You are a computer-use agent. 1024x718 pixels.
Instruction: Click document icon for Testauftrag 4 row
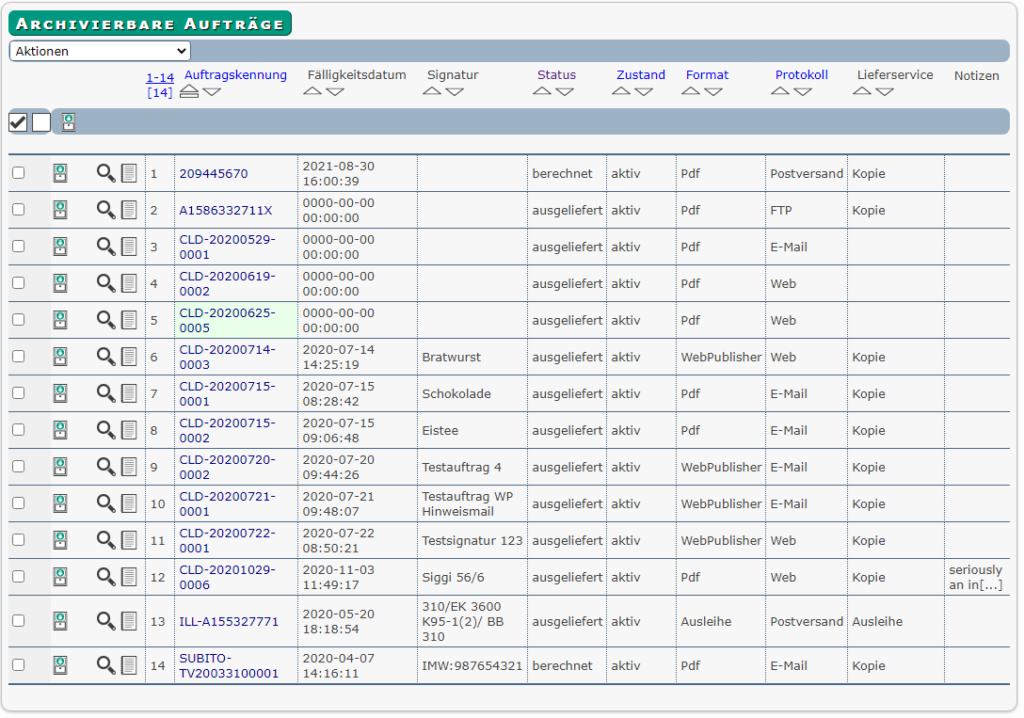pos(129,466)
